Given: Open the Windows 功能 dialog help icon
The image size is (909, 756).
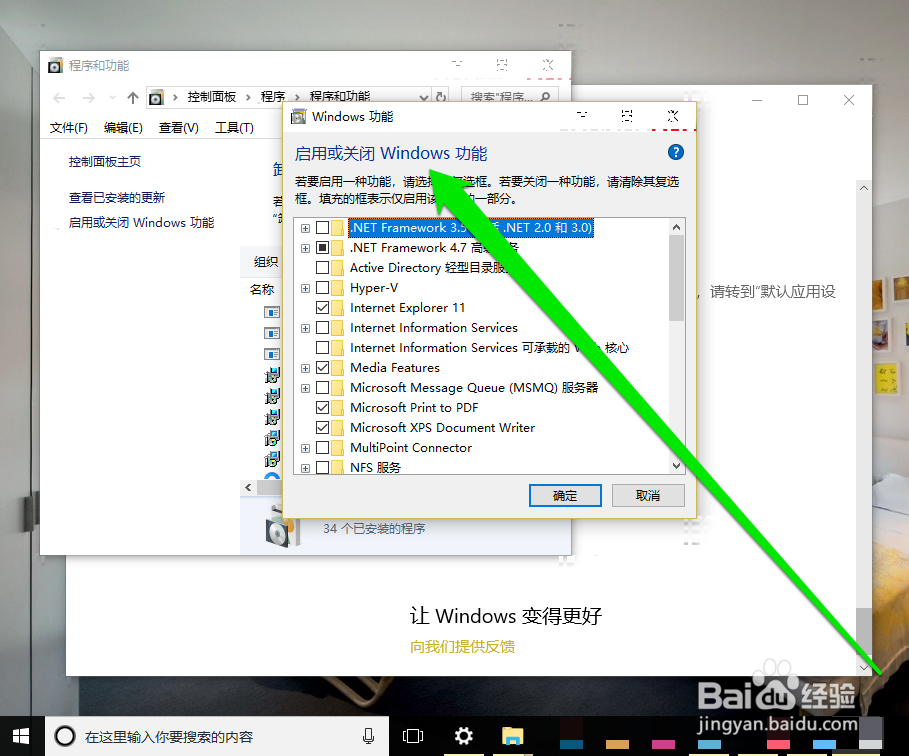Looking at the screenshot, I should [x=675, y=152].
